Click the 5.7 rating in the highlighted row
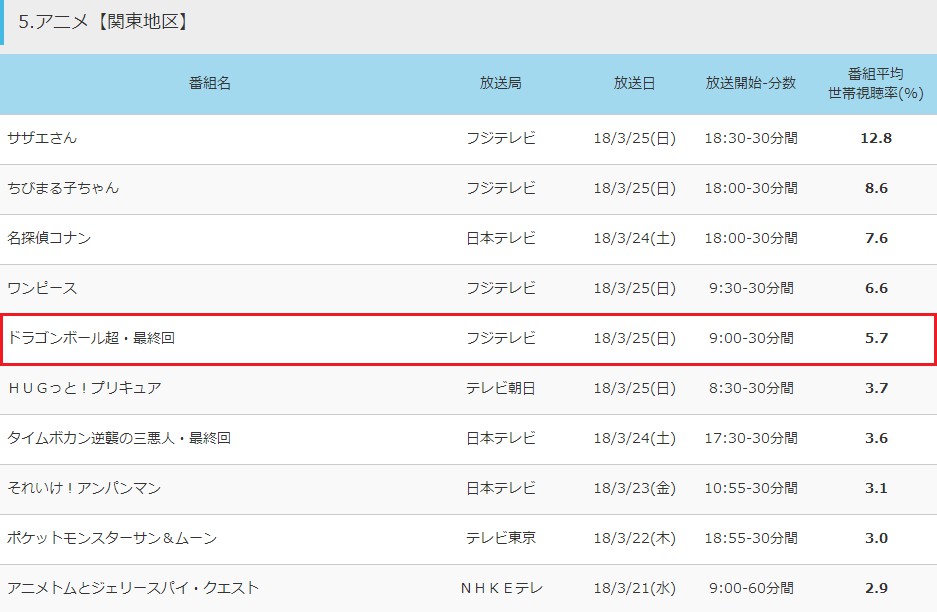 click(x=875, y=338)
